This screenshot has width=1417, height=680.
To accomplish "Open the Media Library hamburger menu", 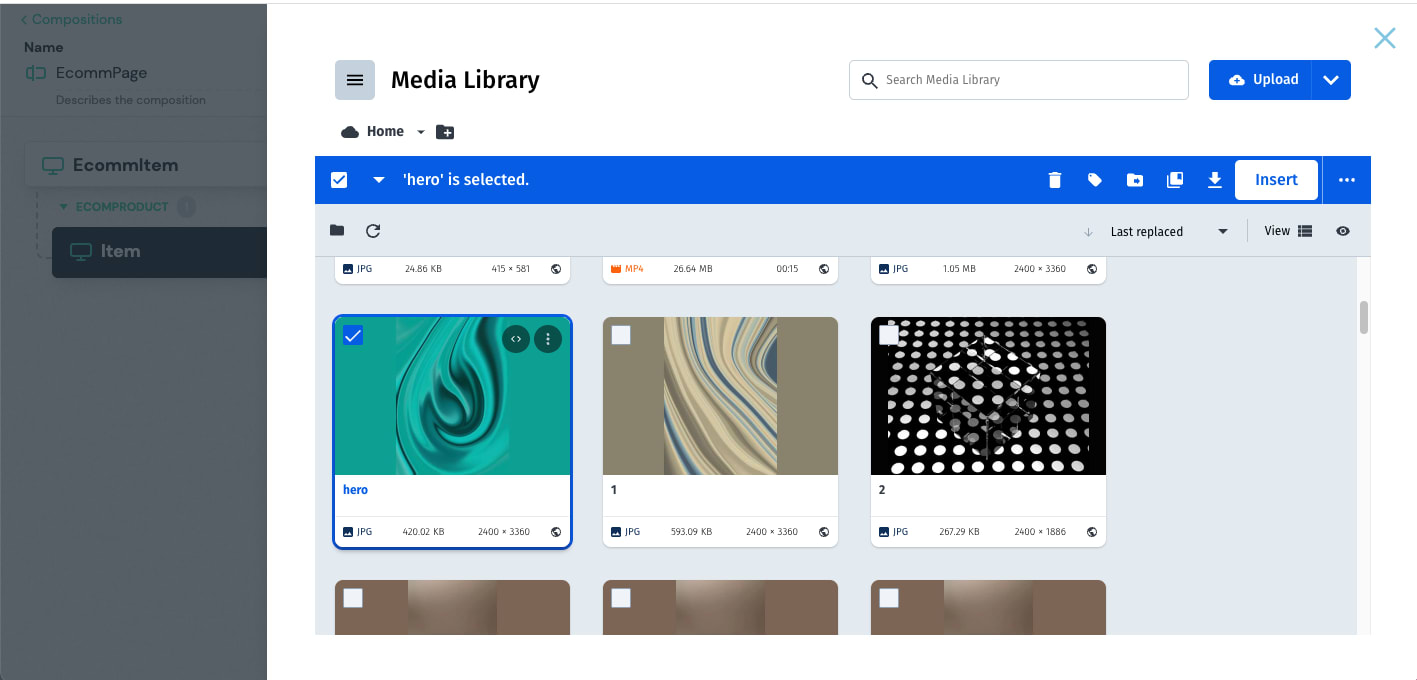I will click(355, 80).
